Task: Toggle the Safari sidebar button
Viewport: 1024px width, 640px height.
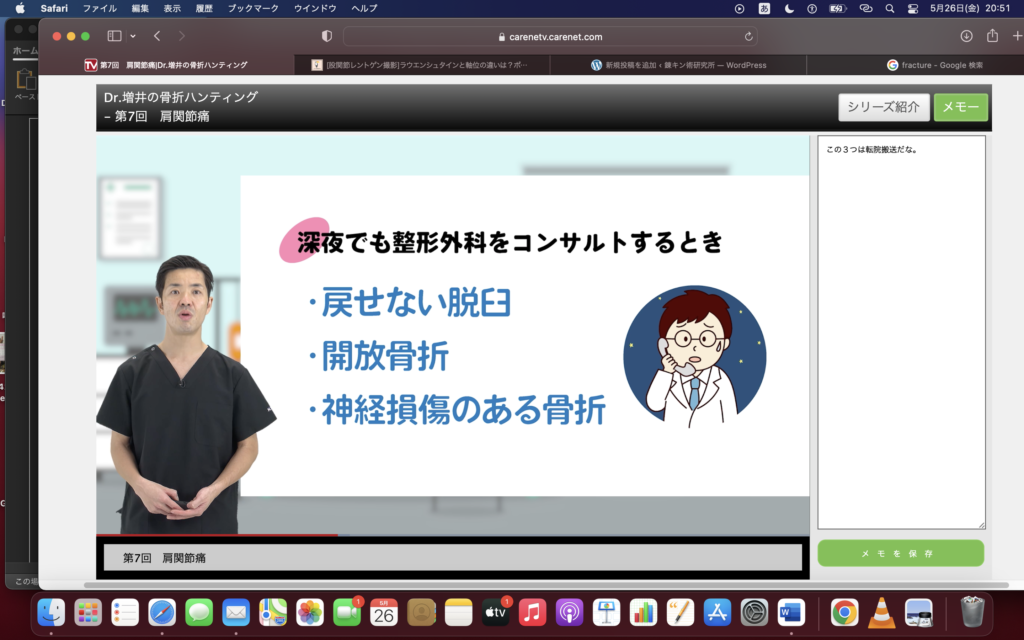Action: [x=114, y=36]
